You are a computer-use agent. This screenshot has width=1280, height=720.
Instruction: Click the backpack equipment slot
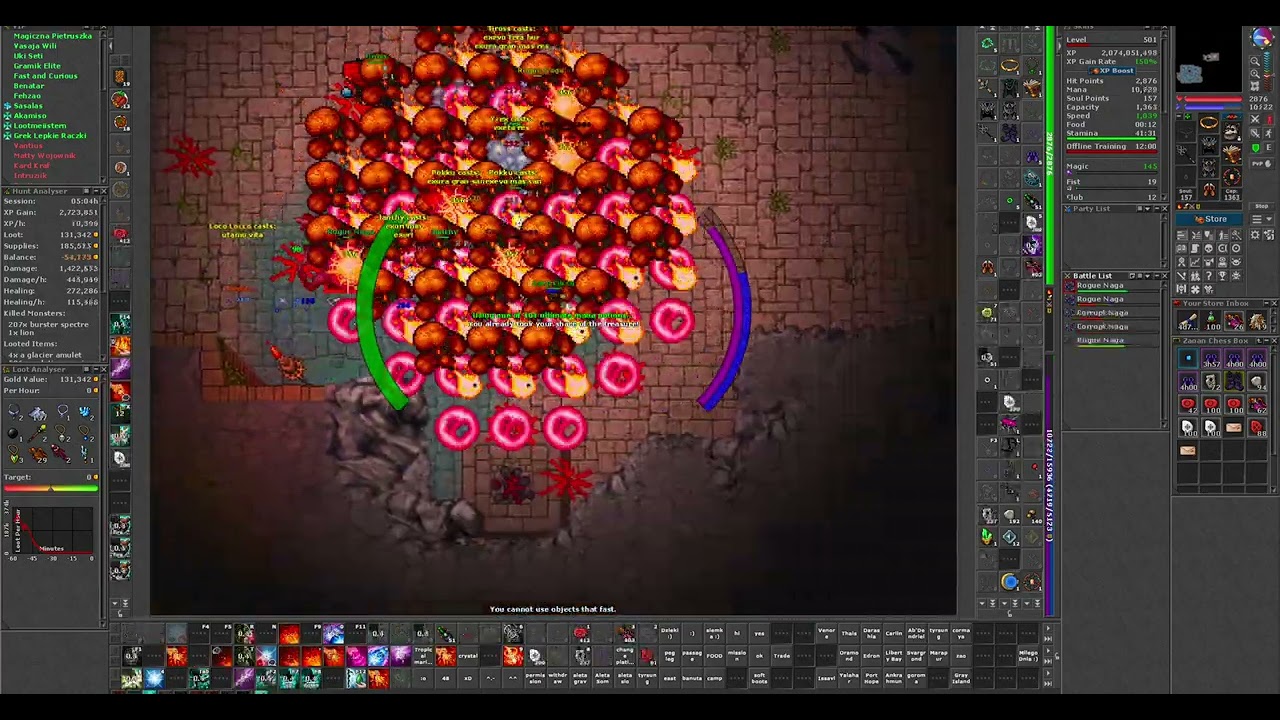1232,132
